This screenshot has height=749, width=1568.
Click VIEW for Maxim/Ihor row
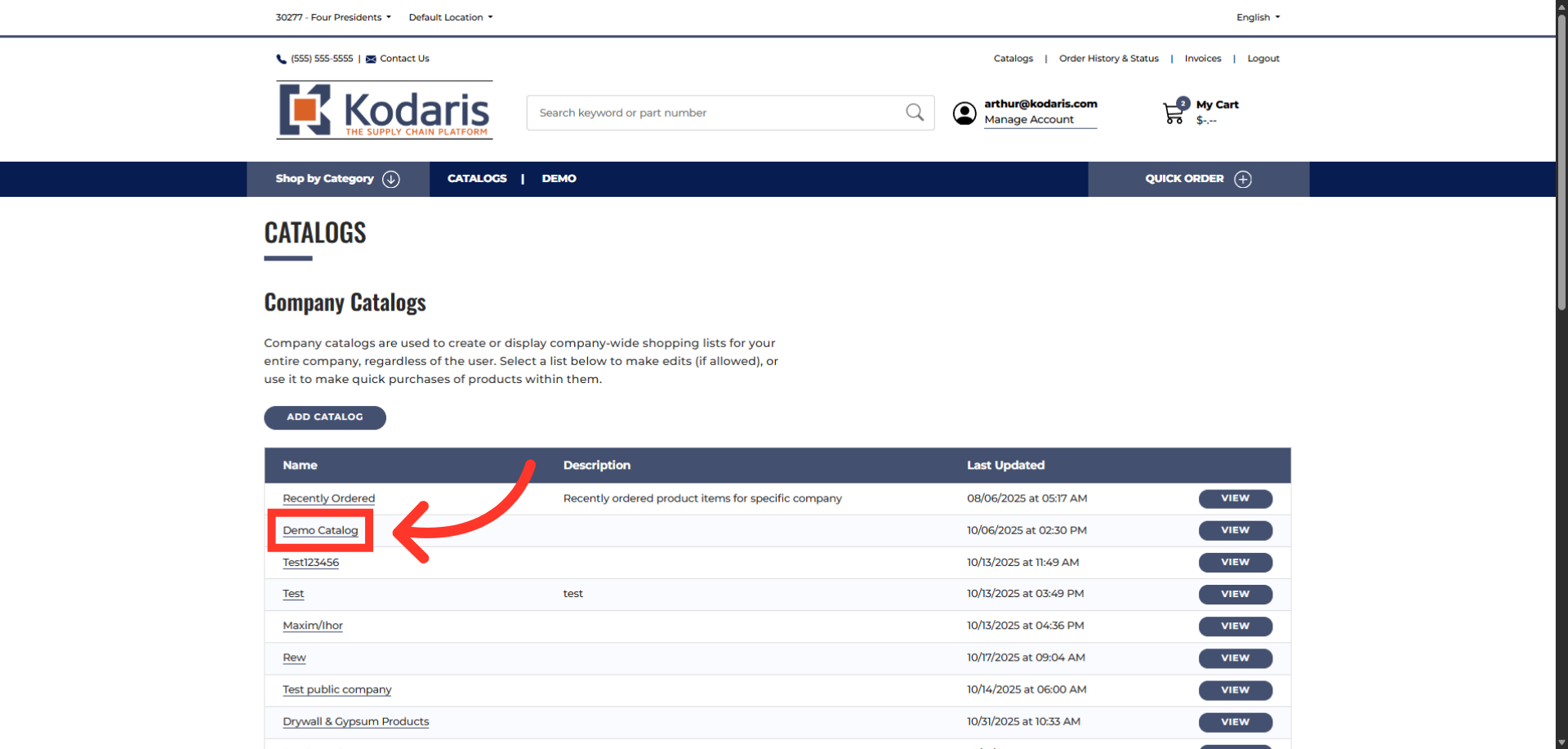pyautogui.click(x=1236, y=626)
